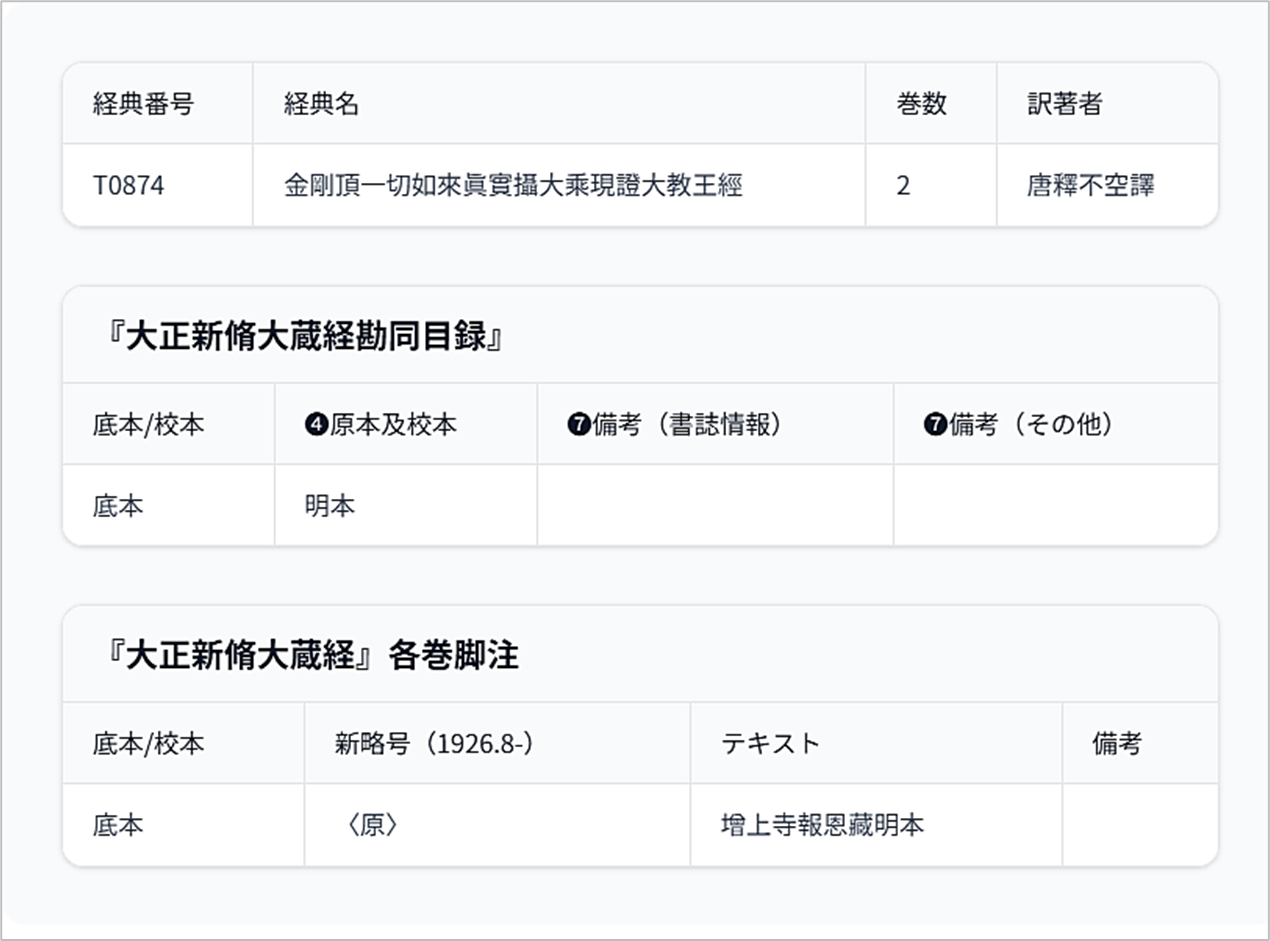Click translator name 唐釋不空譯
Viewport: 1270px width, 941px height.
point(1090,186)
